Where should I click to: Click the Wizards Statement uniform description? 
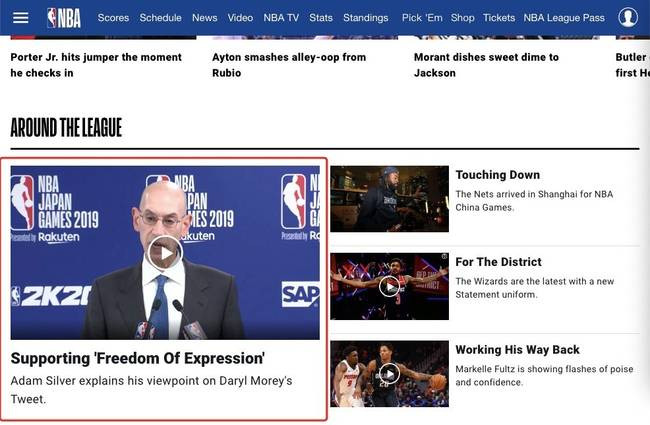click(x=534, y=288)
